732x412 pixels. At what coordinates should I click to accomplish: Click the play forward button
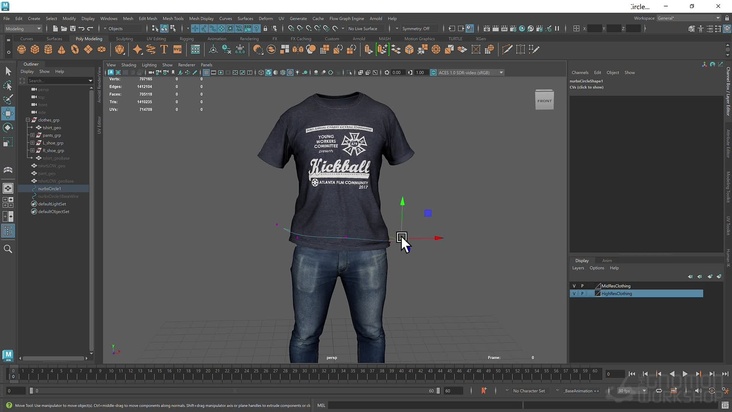pos(685,374)
